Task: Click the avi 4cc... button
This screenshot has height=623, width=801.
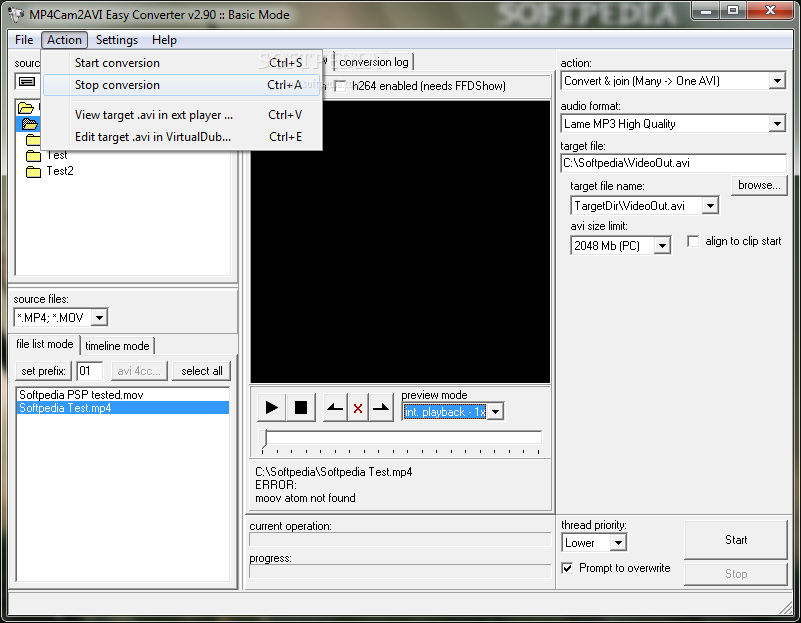Action: (139, 371)
